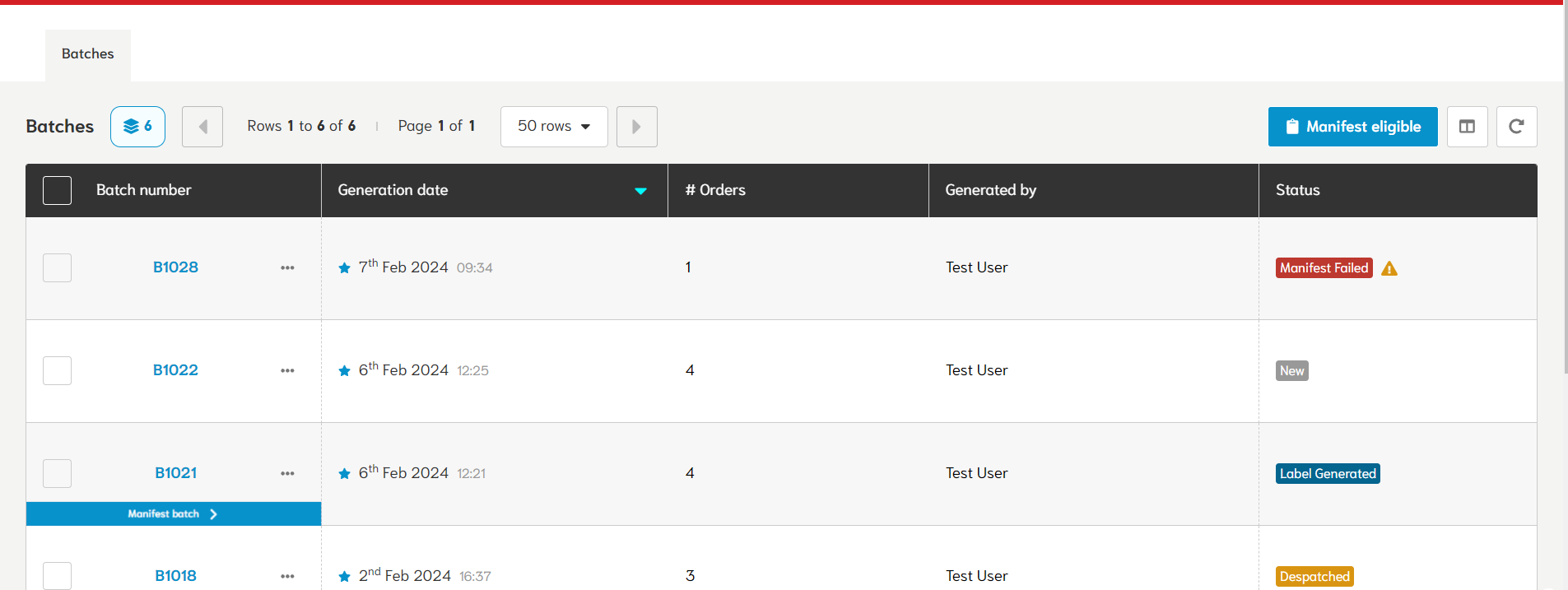
Task: Select checkbox for batch B1022
Action: (x=57, y=370)
